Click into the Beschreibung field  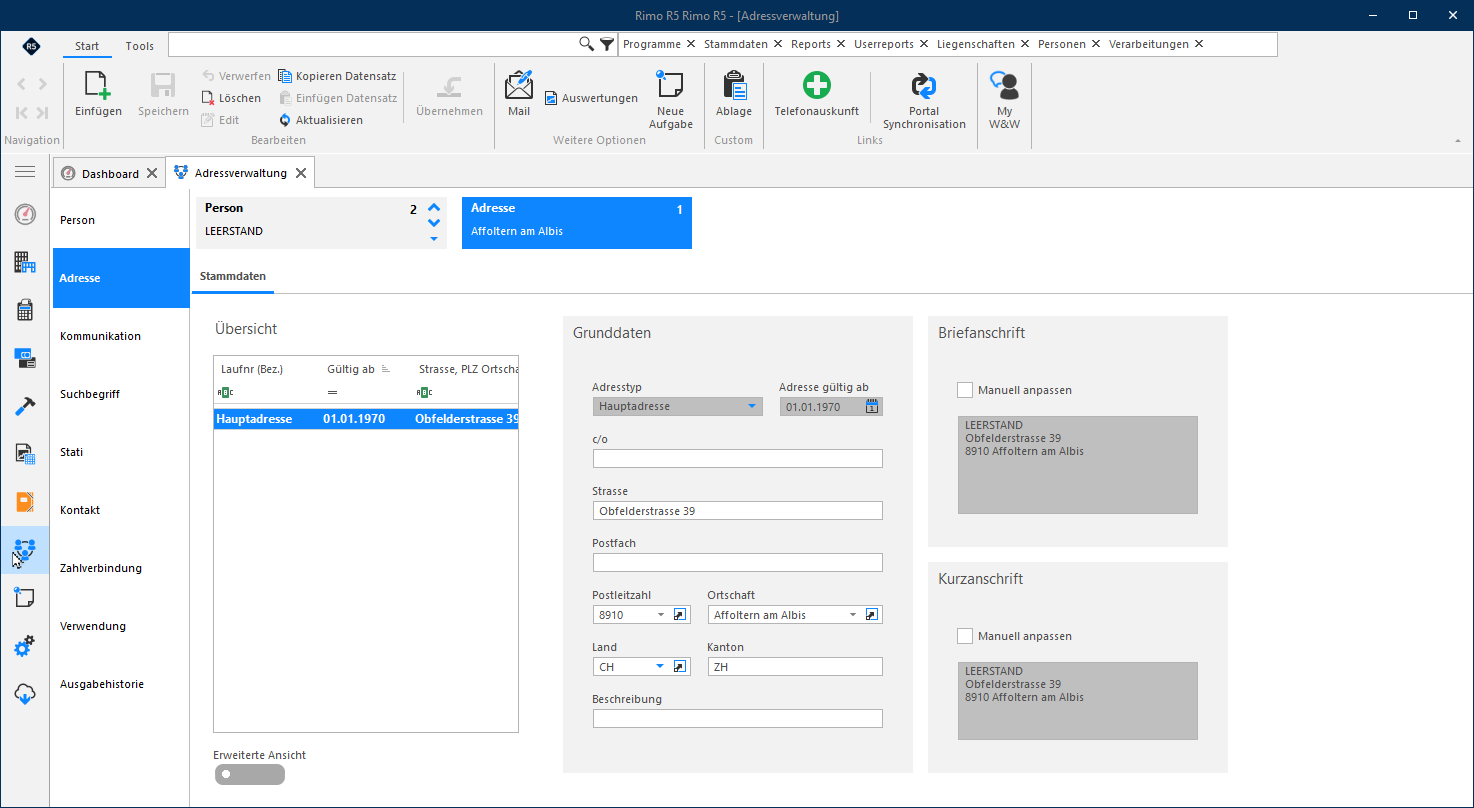coord(738,719)
